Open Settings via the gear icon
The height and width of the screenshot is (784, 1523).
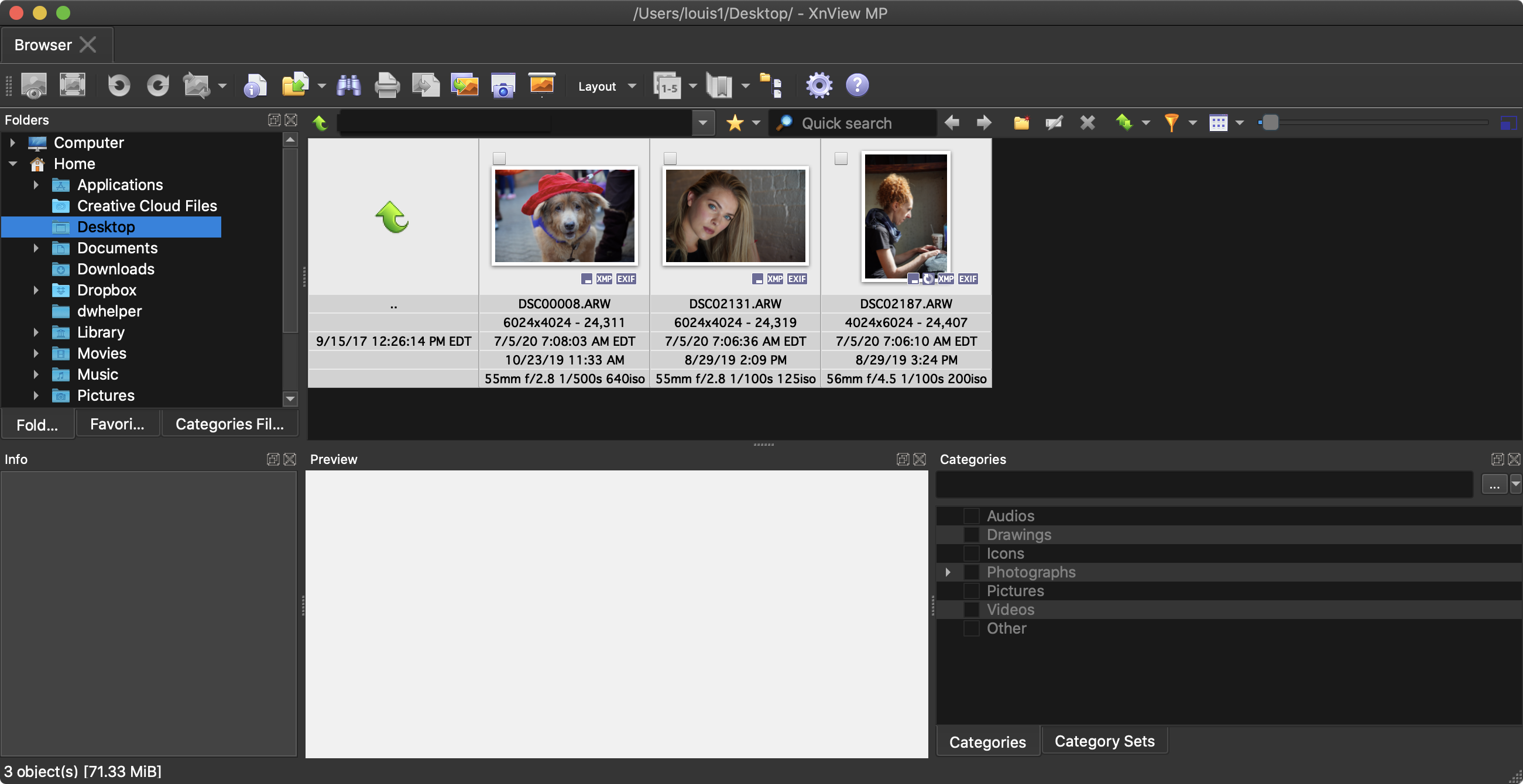tap(819, 85)
